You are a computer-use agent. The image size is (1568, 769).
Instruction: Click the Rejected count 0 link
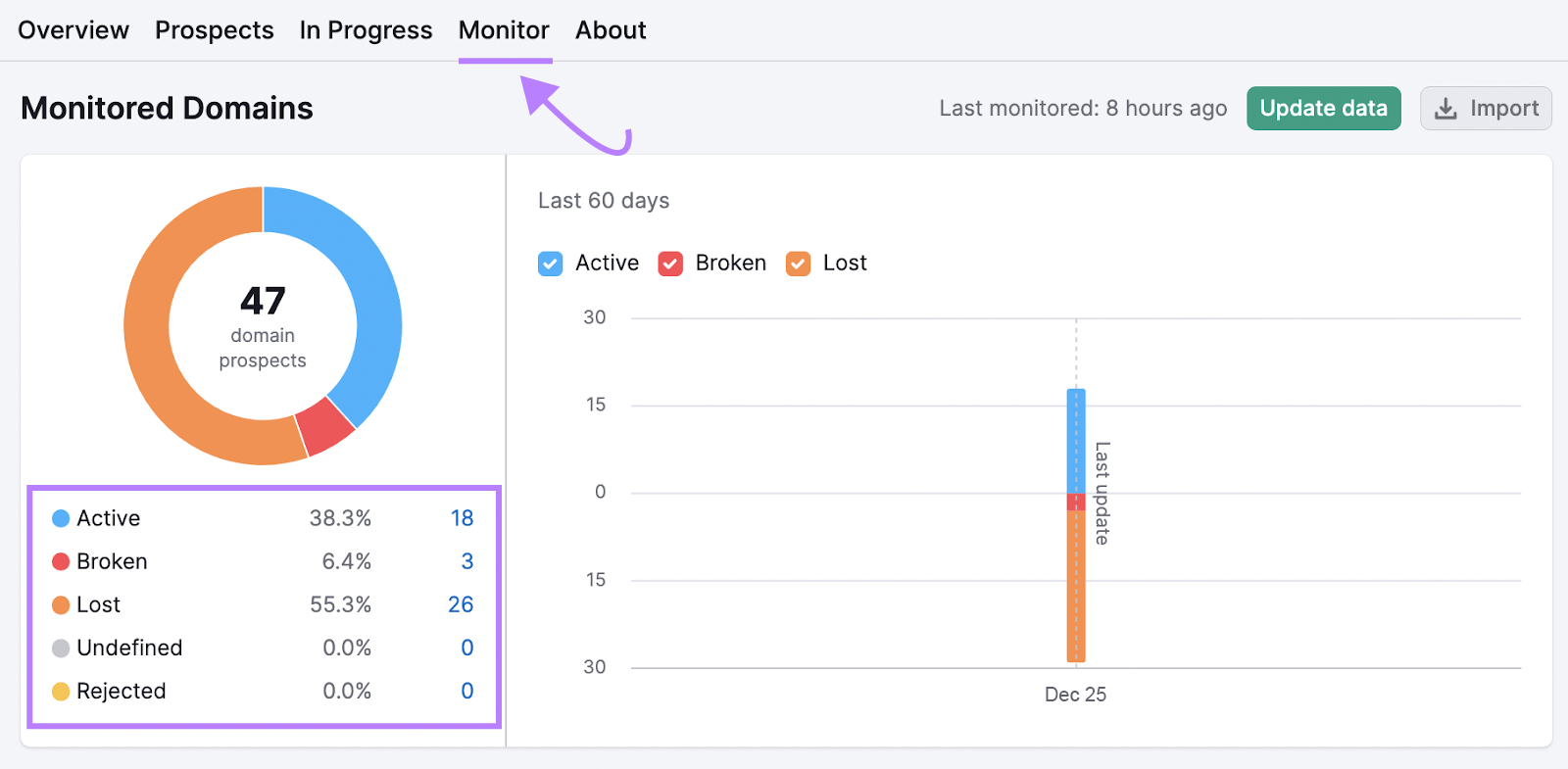(467, 691)
